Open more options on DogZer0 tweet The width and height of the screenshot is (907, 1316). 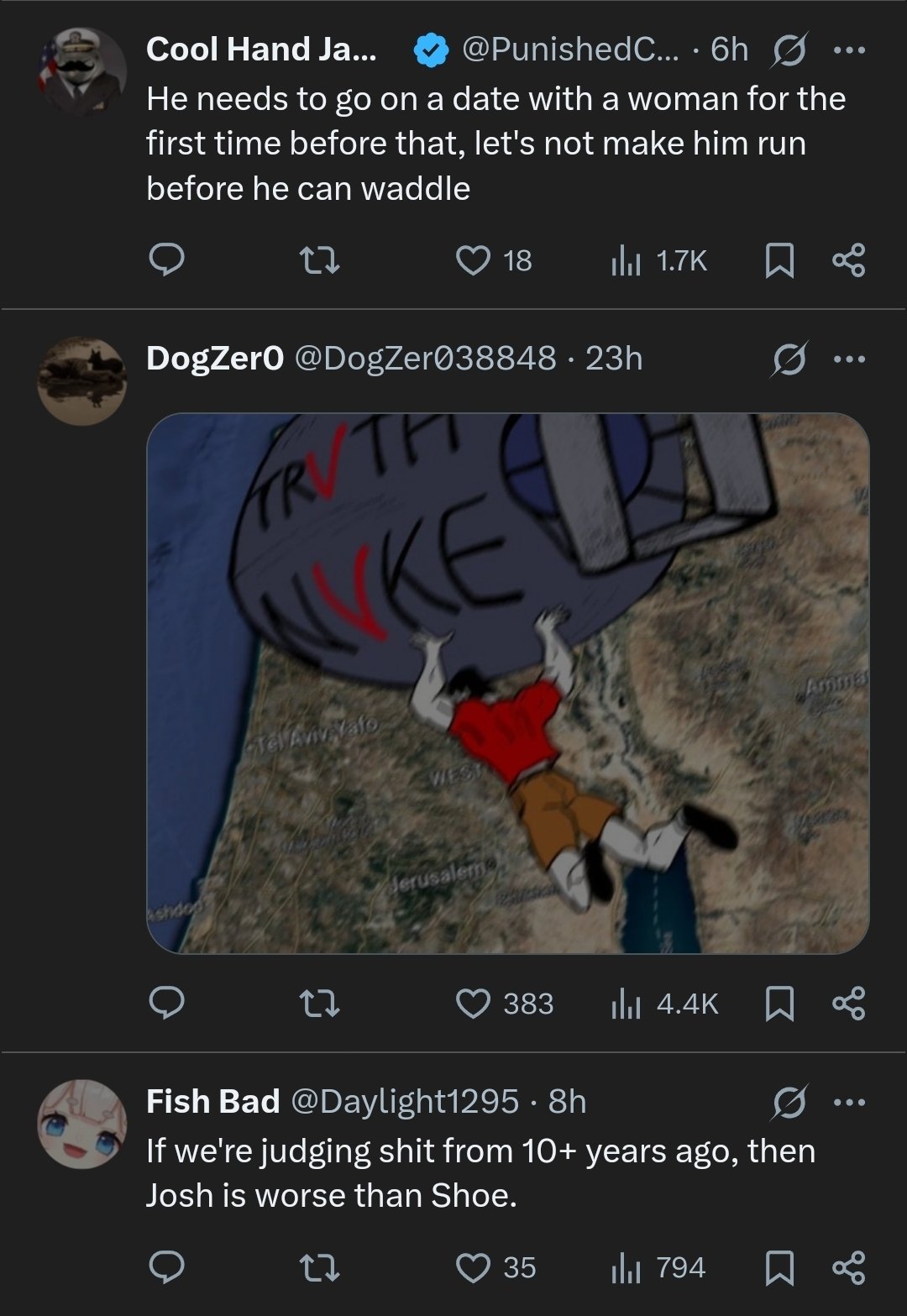848,359
